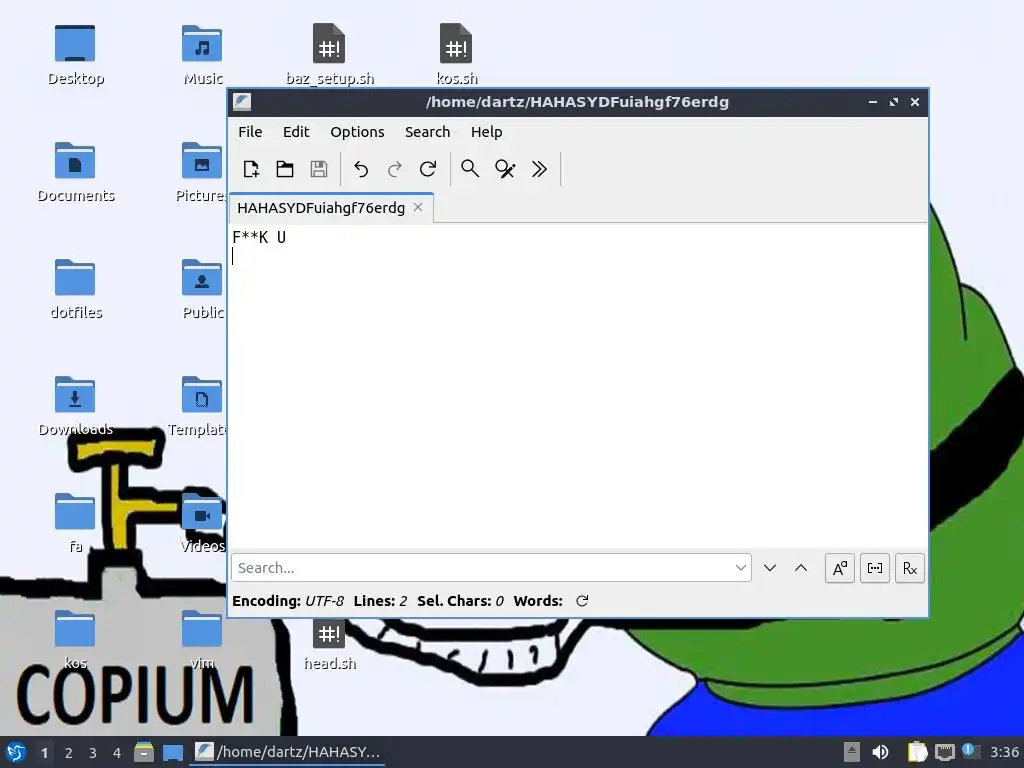Redo the edit
1024x768 pixels.
tap(394, 169)
